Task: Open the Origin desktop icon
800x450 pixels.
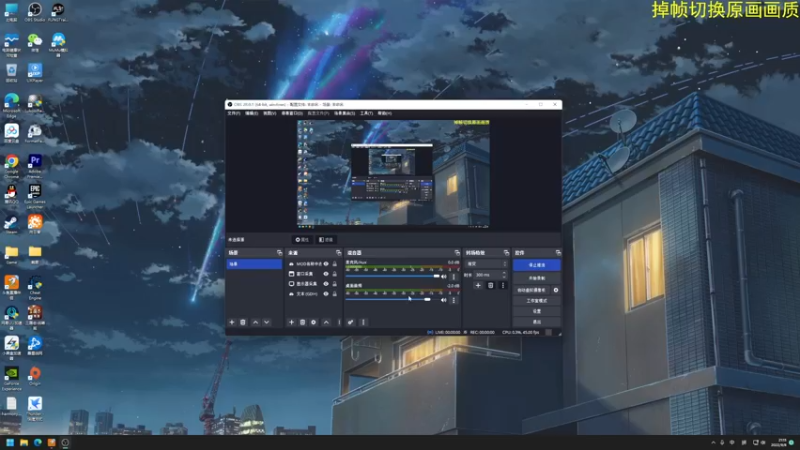Action: point(35,377)
